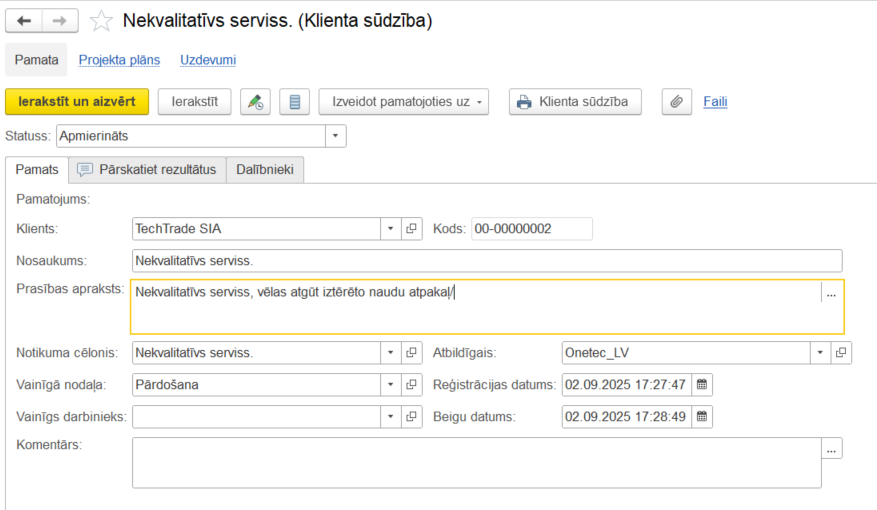Switch to the Dalībnieki tab
Screen dimensions: 877x510
point(265,170)
